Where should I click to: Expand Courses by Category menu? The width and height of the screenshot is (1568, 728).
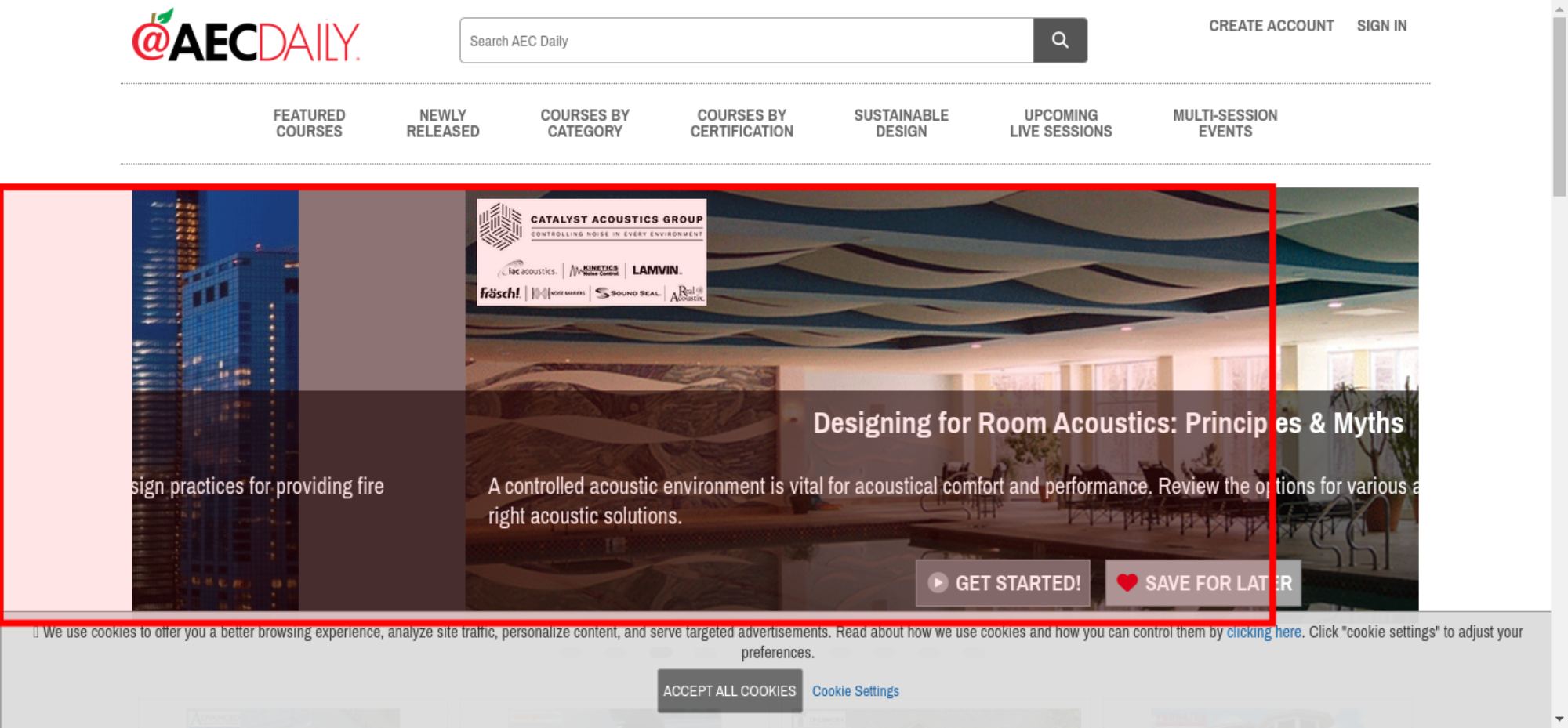coord(585,124)
